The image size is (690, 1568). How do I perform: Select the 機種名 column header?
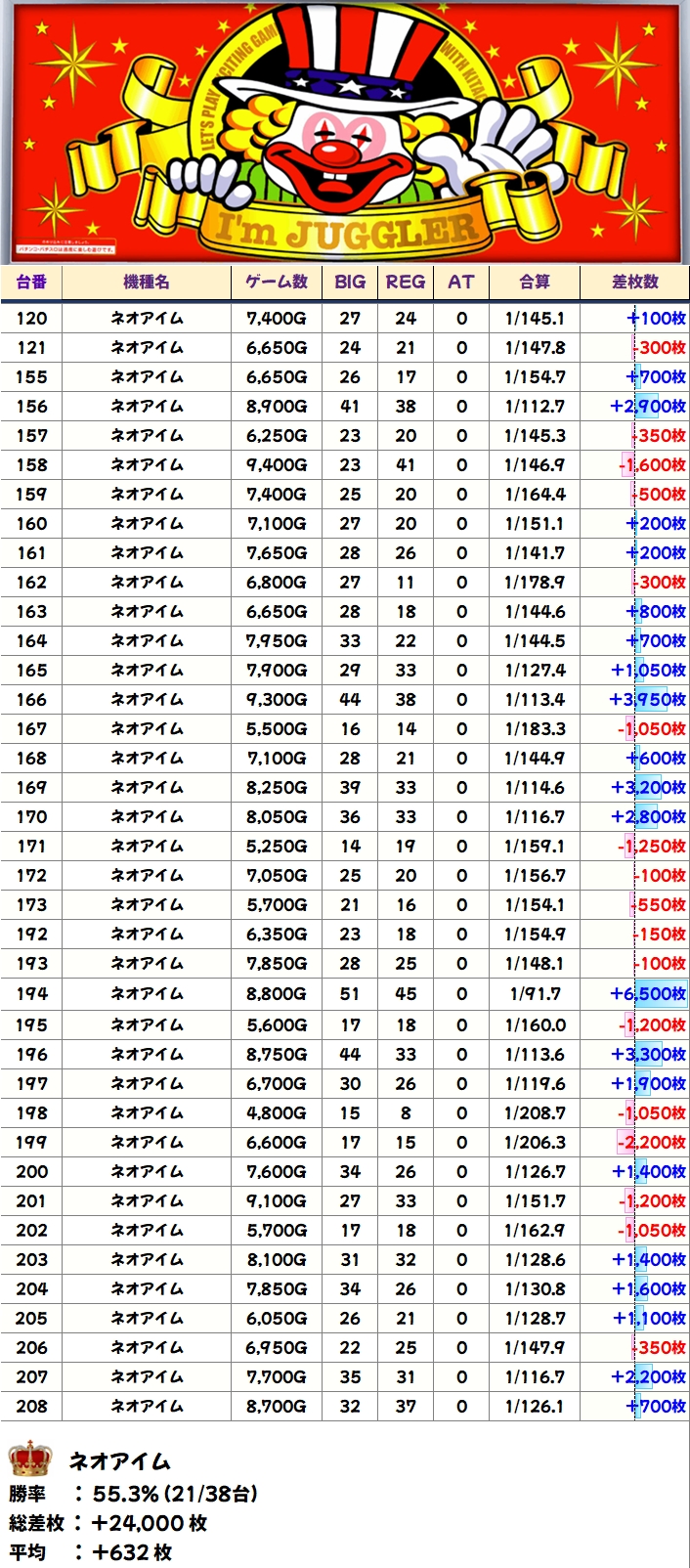pyautogui.click(x=147, y=283)
